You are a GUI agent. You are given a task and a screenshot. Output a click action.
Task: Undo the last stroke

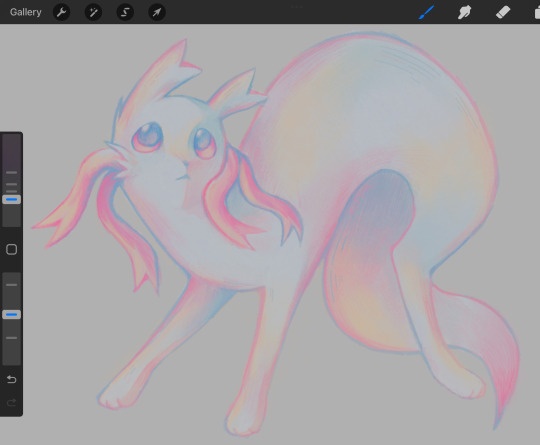point(11,379)
